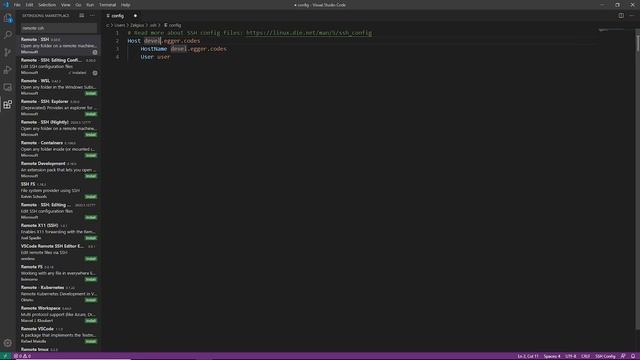
Task: Open Run and Debug view
Action: tap(8, 70)
